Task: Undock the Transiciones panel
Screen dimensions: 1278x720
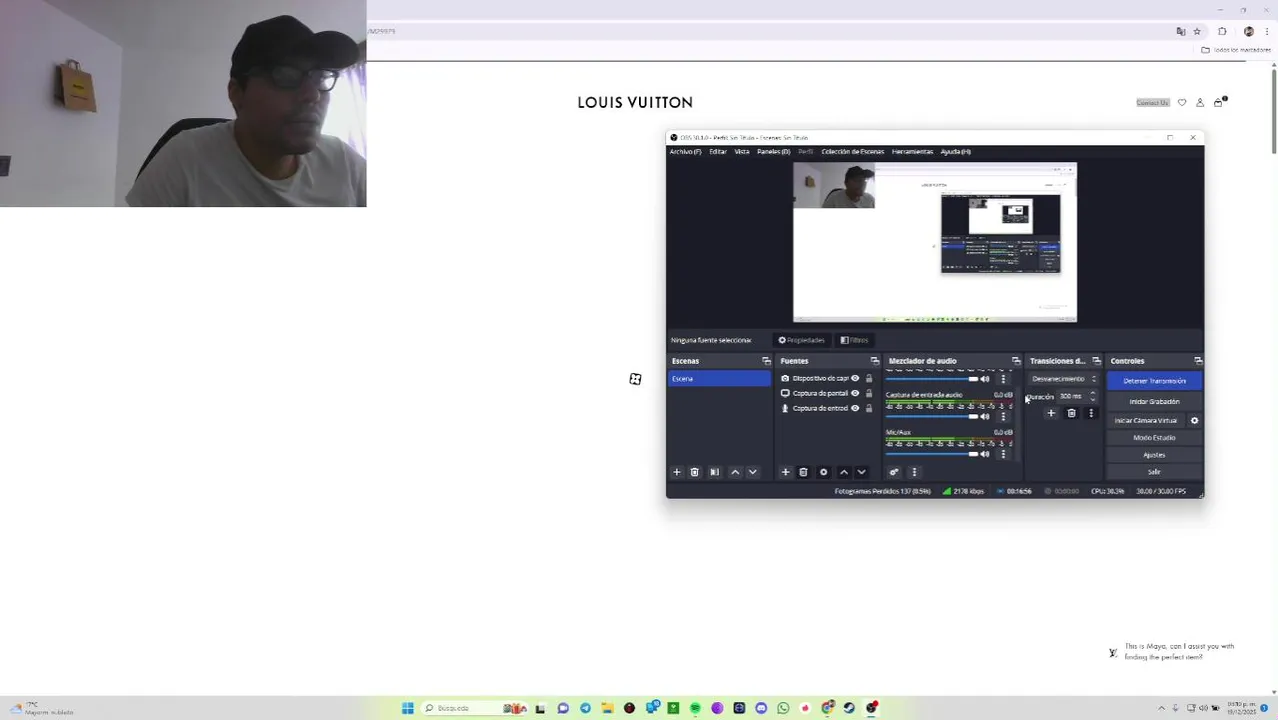Action: [1096, 361]
